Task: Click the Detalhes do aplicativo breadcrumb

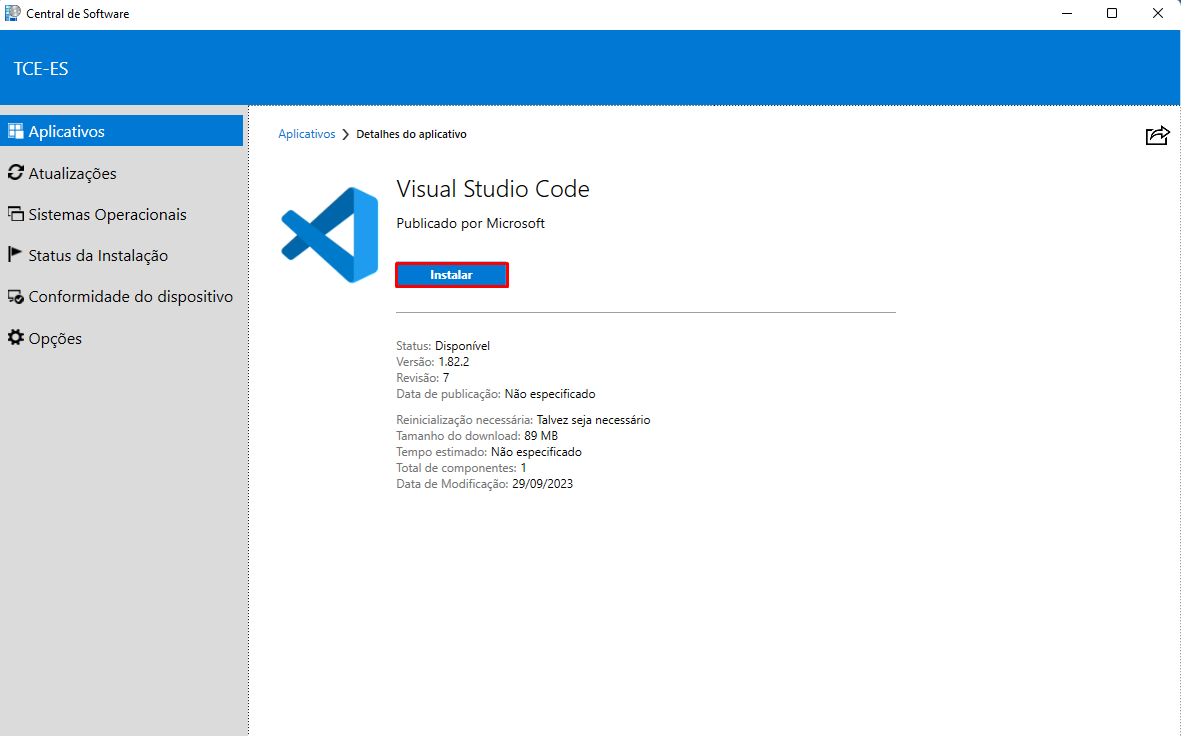Action: click(411, 134)
